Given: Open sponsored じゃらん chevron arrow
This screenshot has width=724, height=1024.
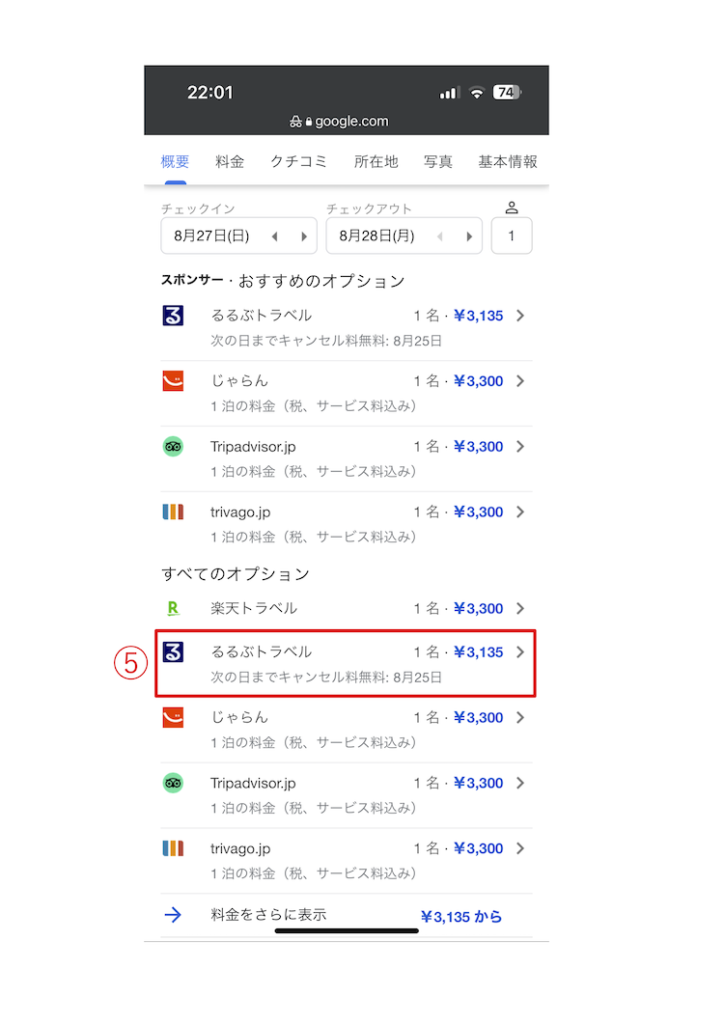Looking at the screenshot, I should (x=520, y=381).
